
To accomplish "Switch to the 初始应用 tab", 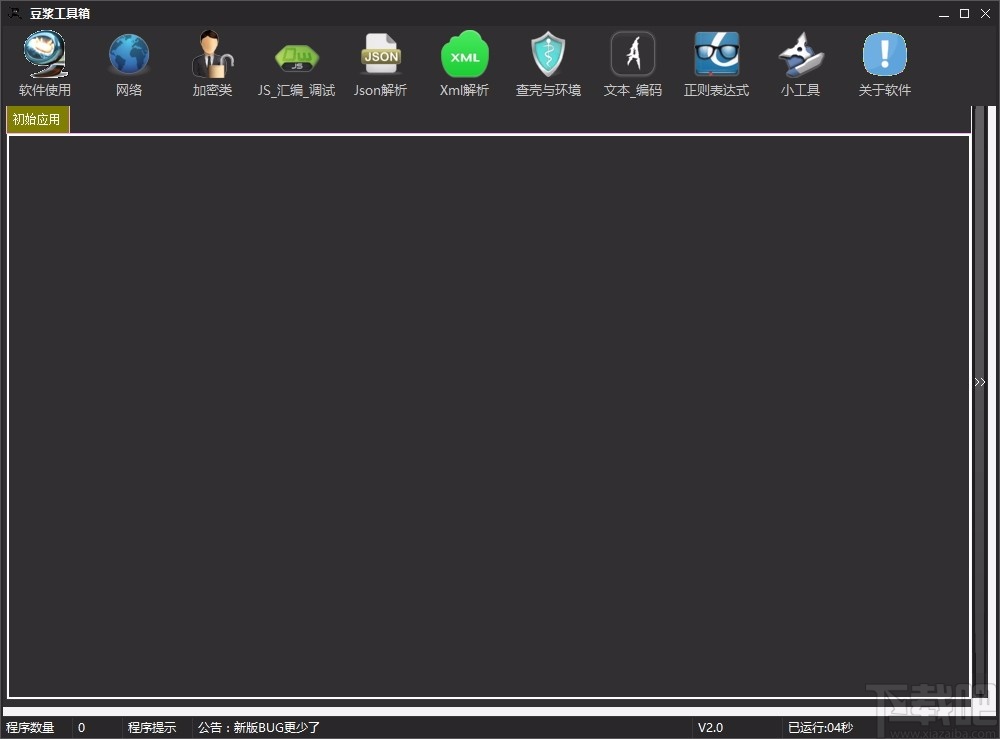I will 37,120.
